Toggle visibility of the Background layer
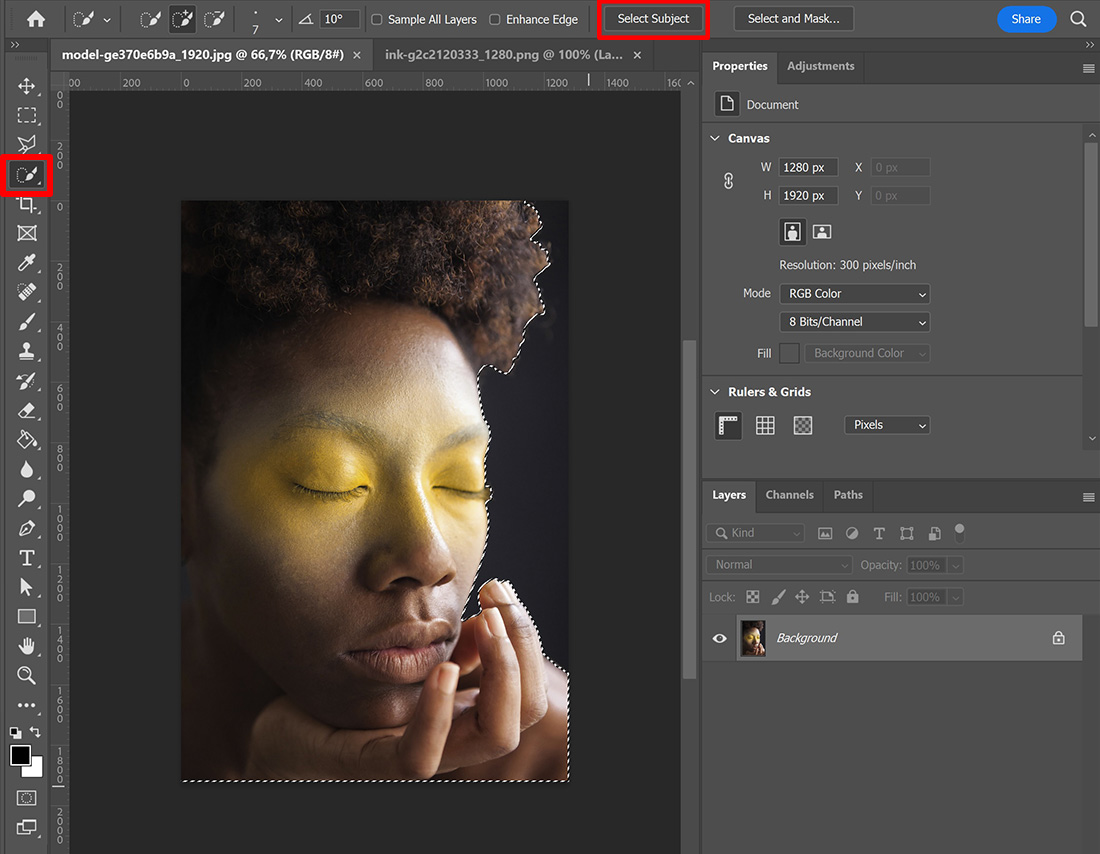The height and width of the screenshot is (854, 1100). (x=719, y=638)
